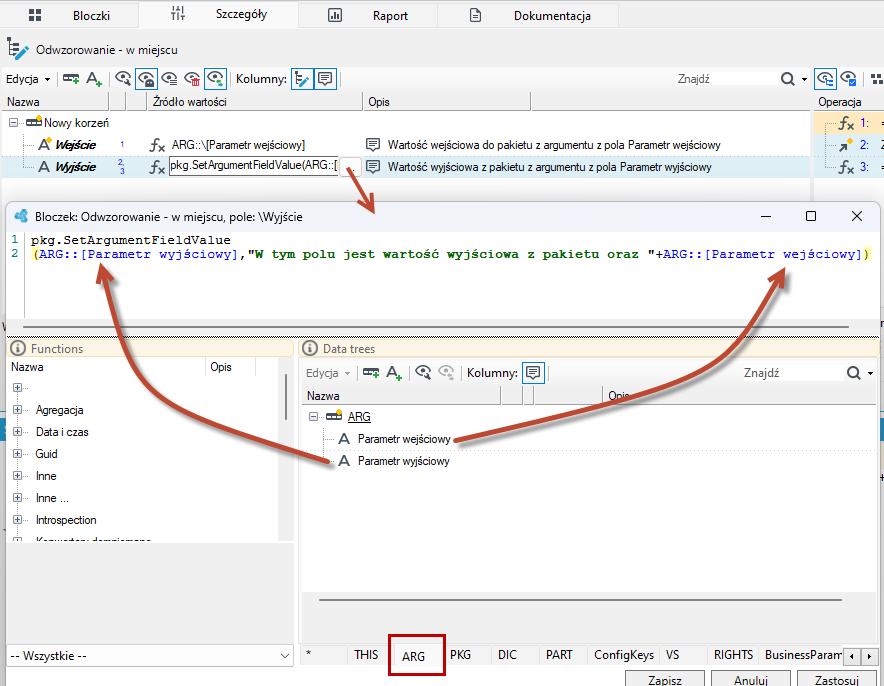Click the Znajdź search field in Data trees
This screenshot has width=884, height=686.
click(x=793, y=373)
